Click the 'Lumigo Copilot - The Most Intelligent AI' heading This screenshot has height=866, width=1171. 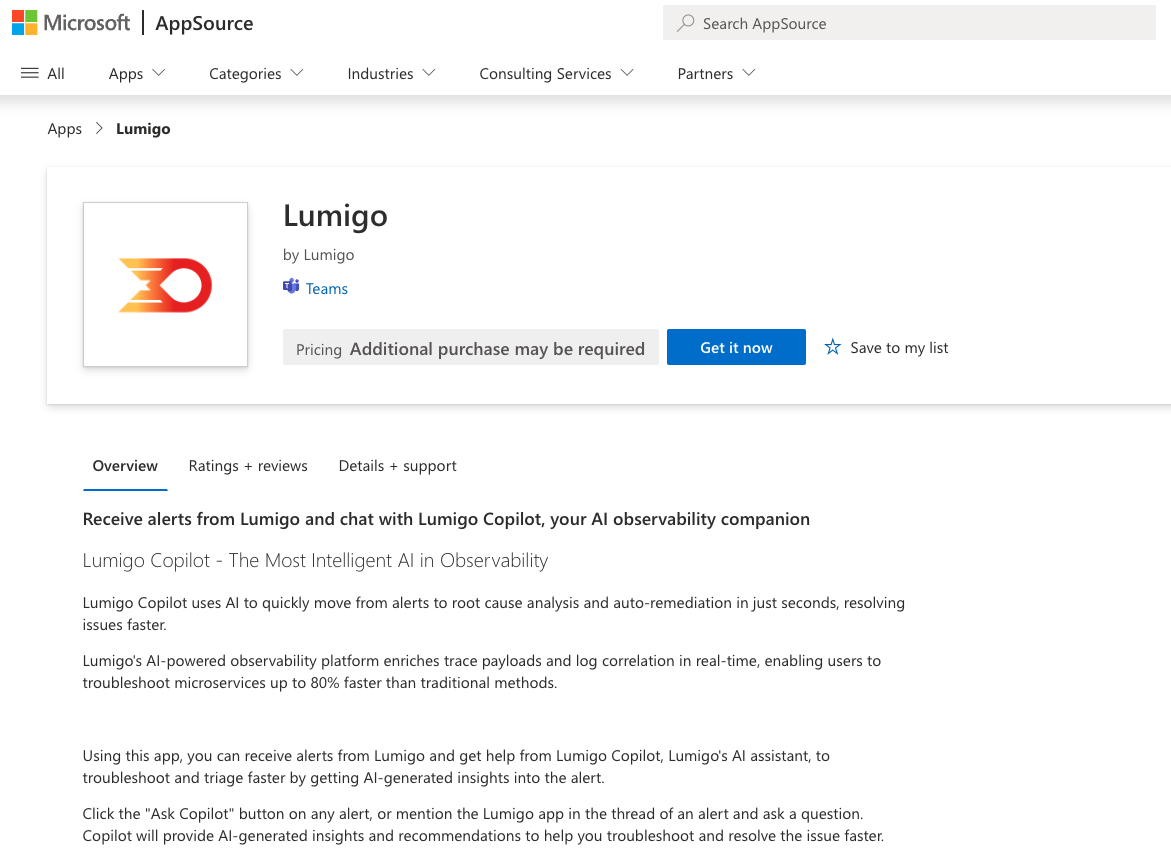315,560
